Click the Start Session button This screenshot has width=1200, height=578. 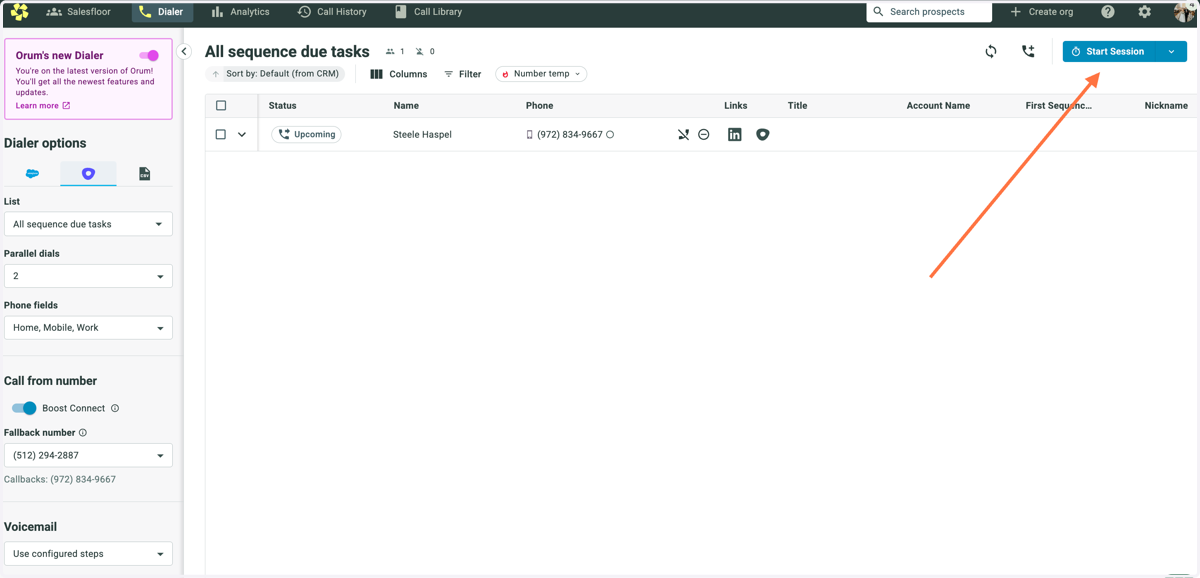[1108, 51]
